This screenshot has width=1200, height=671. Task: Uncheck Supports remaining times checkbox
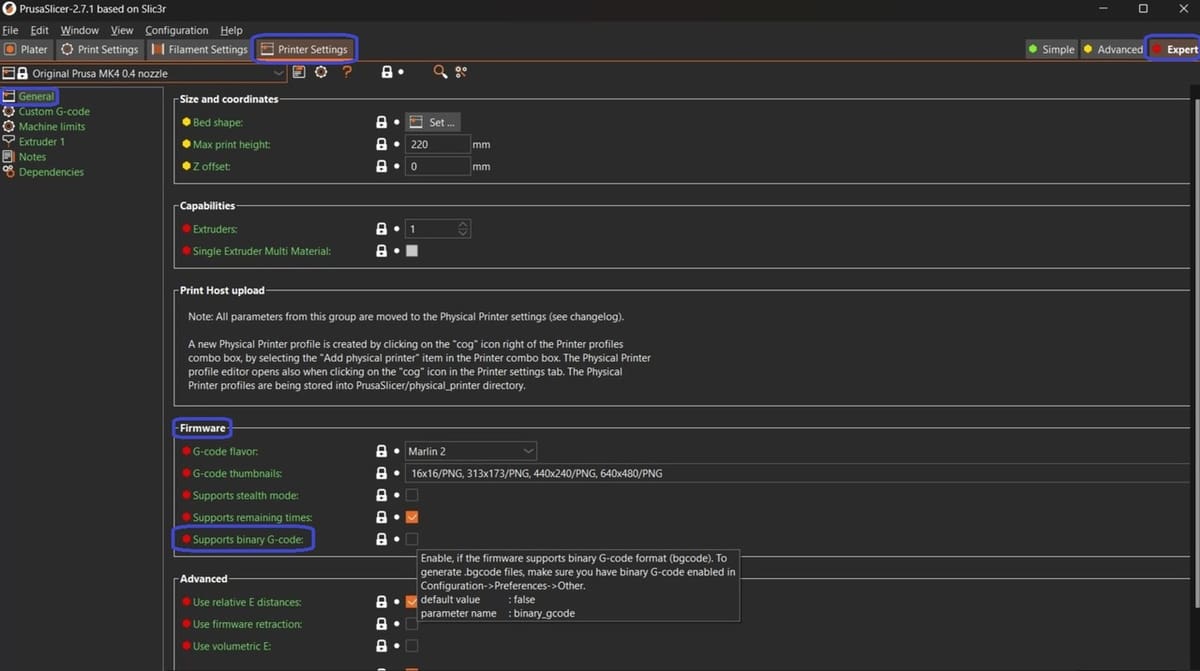click(412, 517)
